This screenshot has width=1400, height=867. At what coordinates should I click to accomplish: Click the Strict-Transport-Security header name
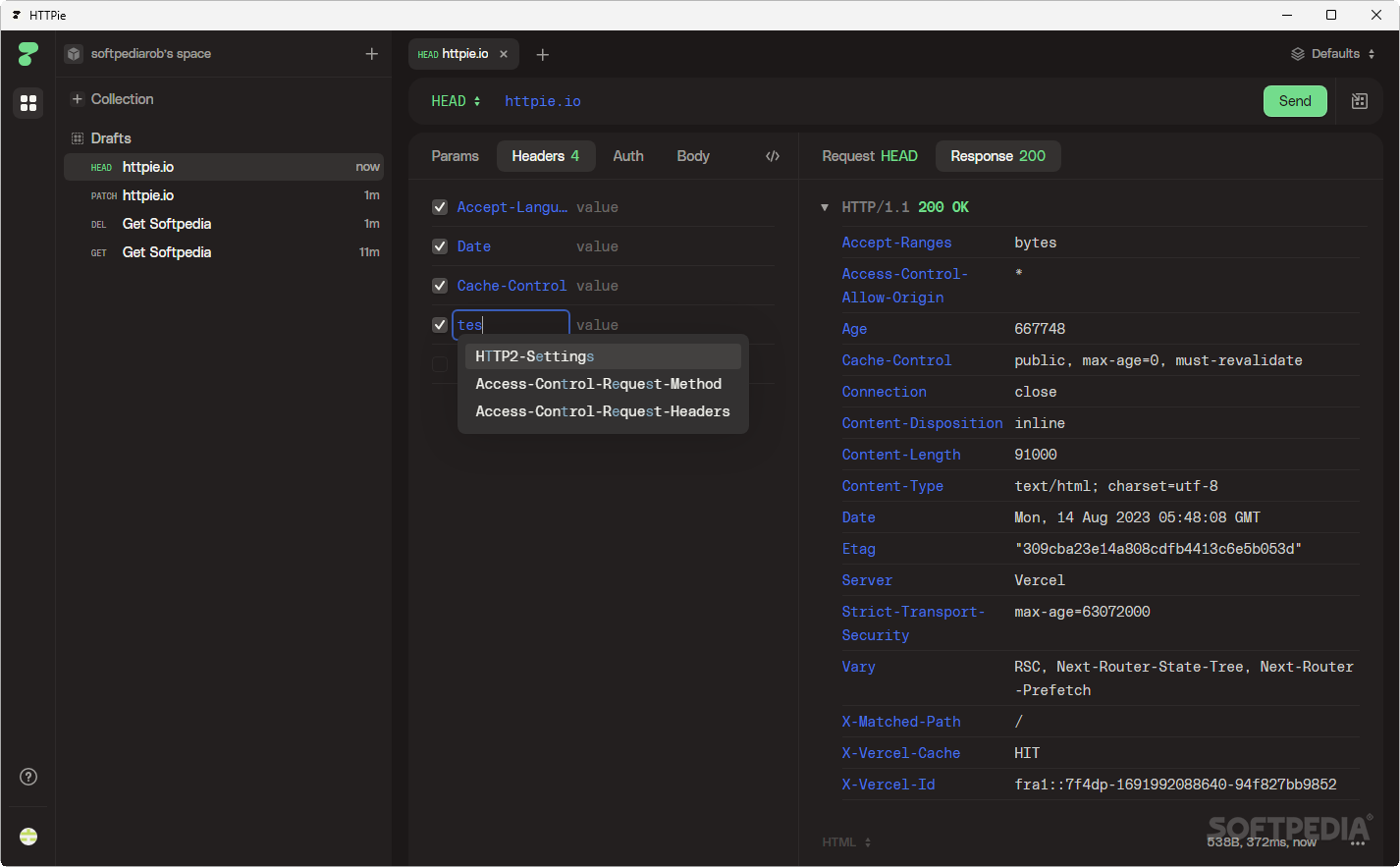point(913,623)
